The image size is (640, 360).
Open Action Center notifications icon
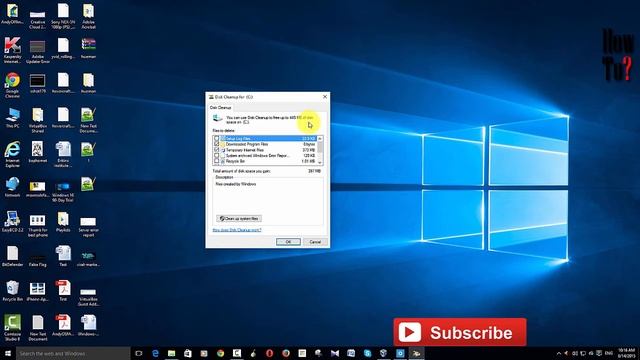click(x=599, y=353)
